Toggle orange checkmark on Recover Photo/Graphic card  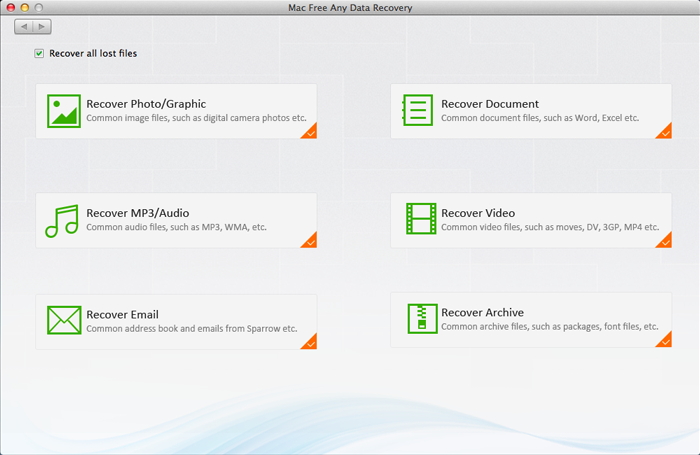click(310, 132)
